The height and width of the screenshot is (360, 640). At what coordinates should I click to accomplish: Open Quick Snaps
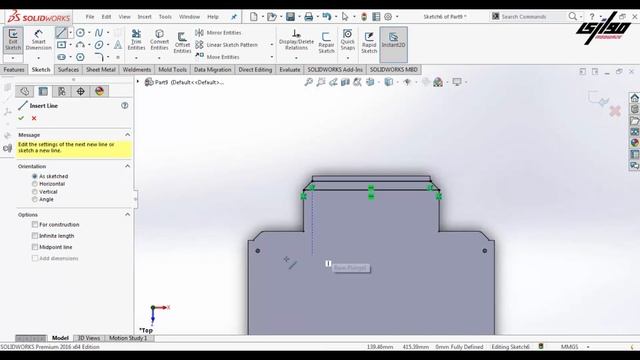click(x=348, y=40)
